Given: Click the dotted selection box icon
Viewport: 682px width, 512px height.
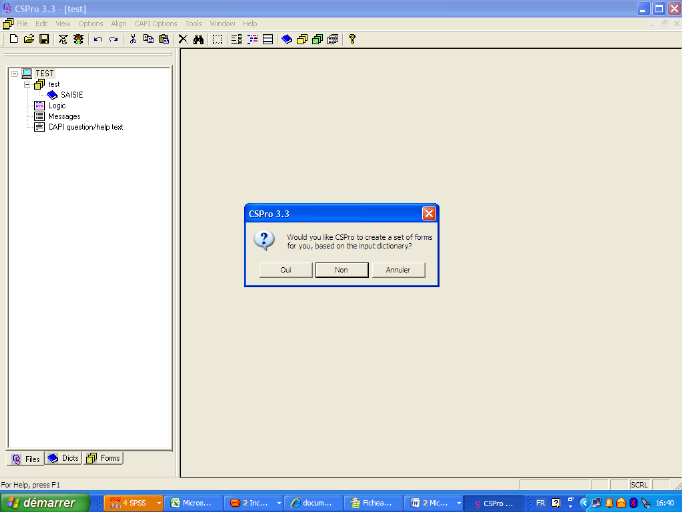Looking at the screenshot, I should (x=217, y=39).
